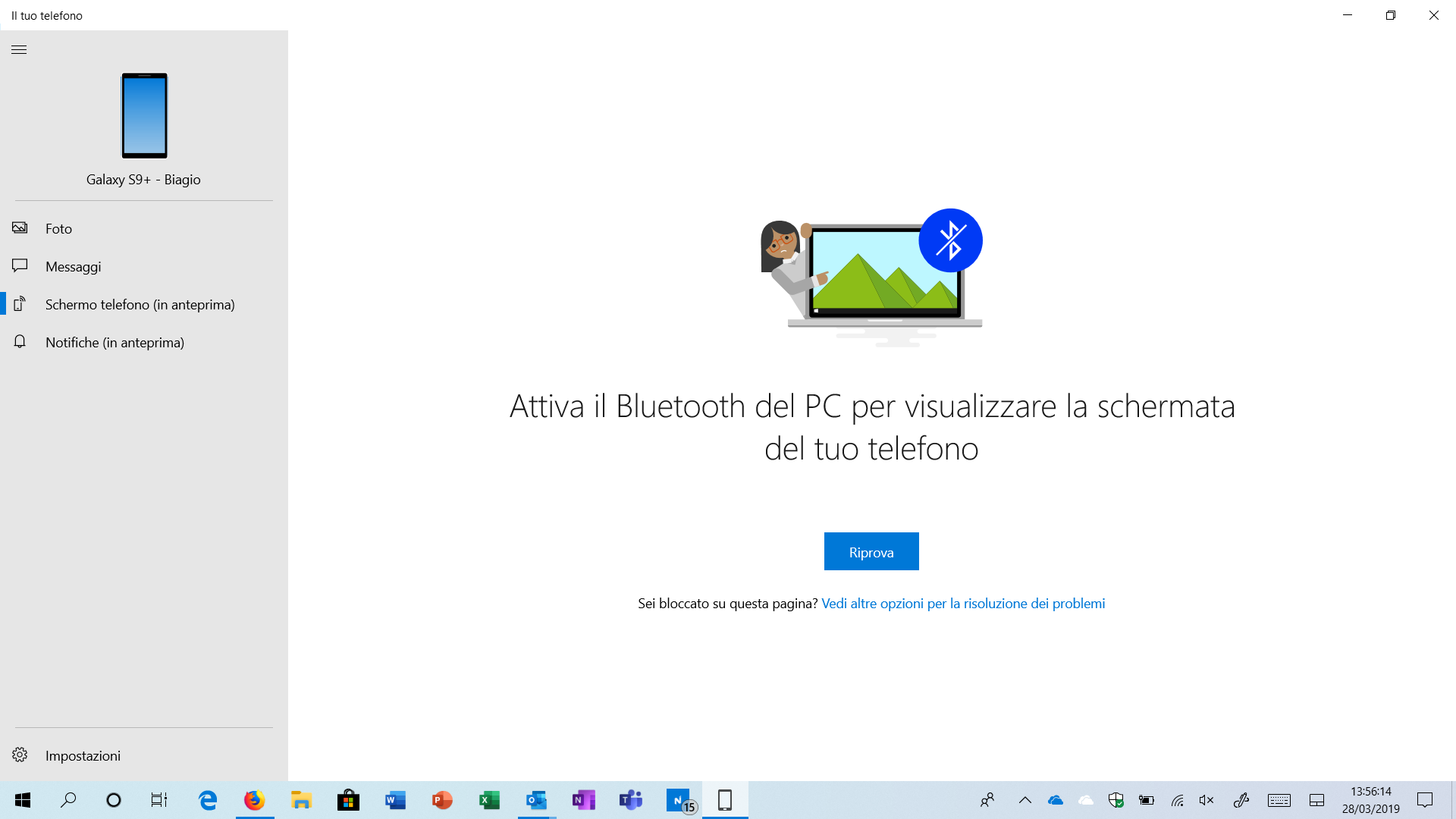Viewport: 1456px width, 819px height.
Task: Open Notifiche (in anteprima)
Action: [144, 342]
